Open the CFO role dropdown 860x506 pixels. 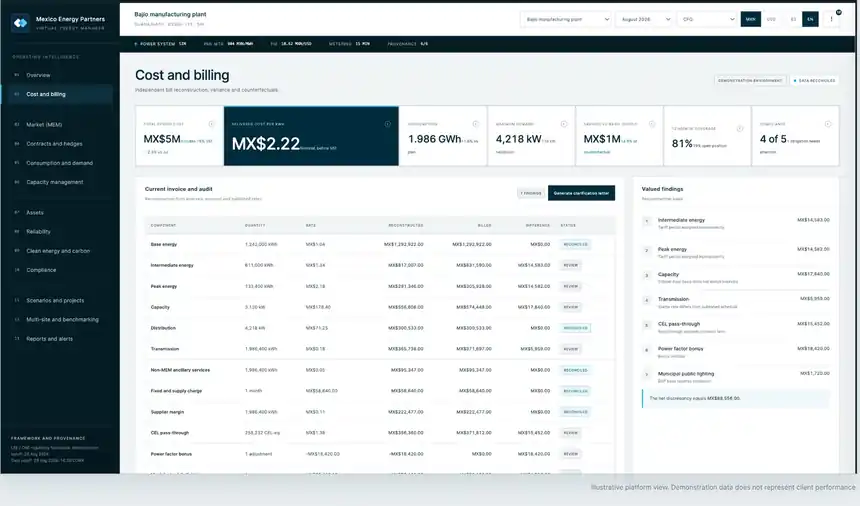(x=707, y=19)
